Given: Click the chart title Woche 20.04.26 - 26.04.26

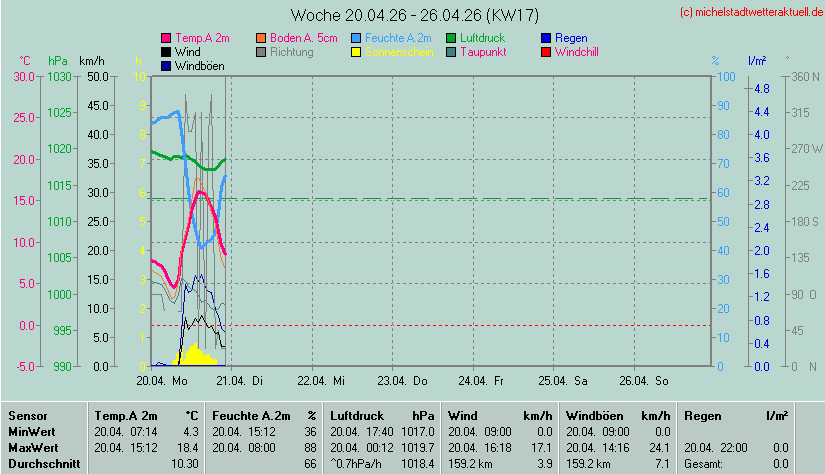Looking at the screenshot, I should tap(400, 15).
